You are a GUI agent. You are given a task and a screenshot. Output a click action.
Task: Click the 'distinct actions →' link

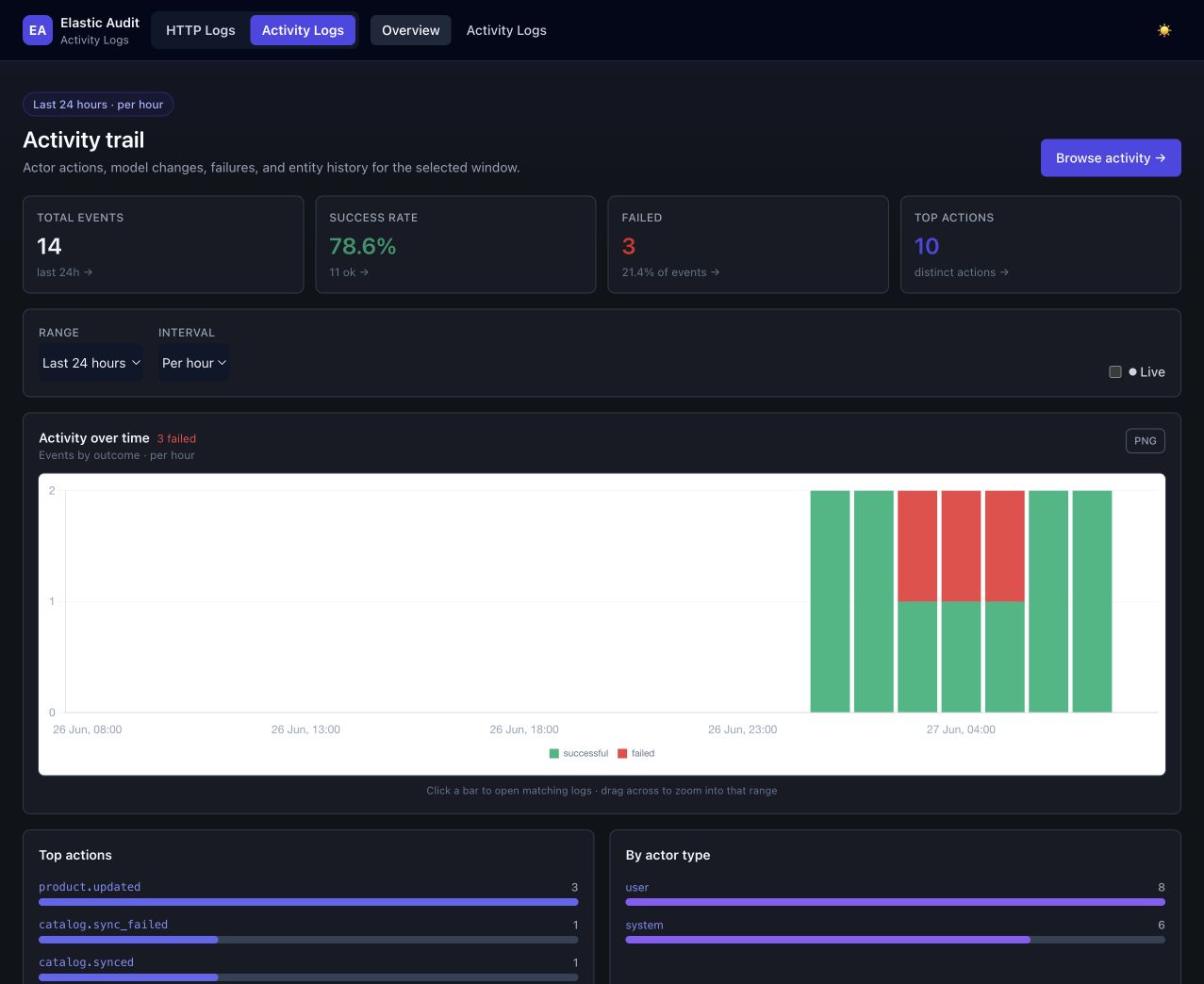pyautogui.click(x=962, y=272)
